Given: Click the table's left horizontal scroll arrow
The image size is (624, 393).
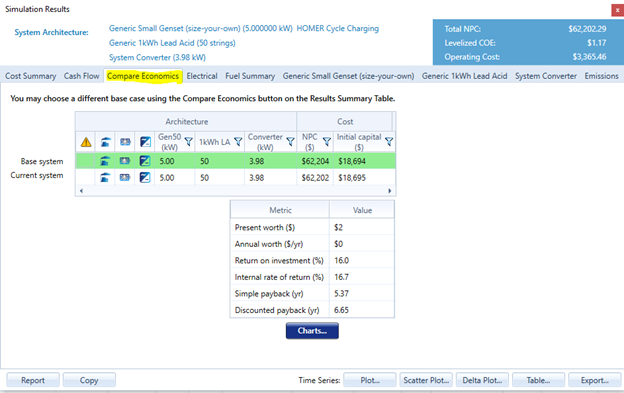Looking at the screenshot, I should point(81,191).
